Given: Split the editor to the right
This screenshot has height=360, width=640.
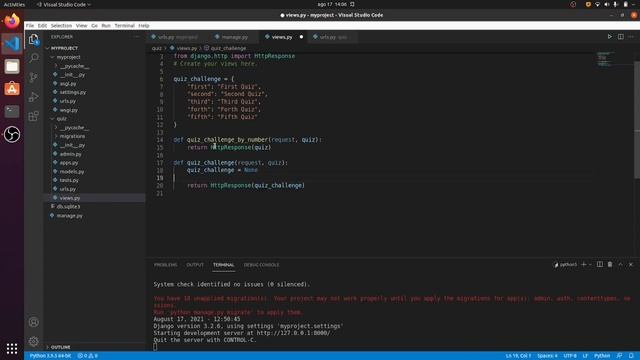Looking at the screenshot, I should tap(620, 37).
